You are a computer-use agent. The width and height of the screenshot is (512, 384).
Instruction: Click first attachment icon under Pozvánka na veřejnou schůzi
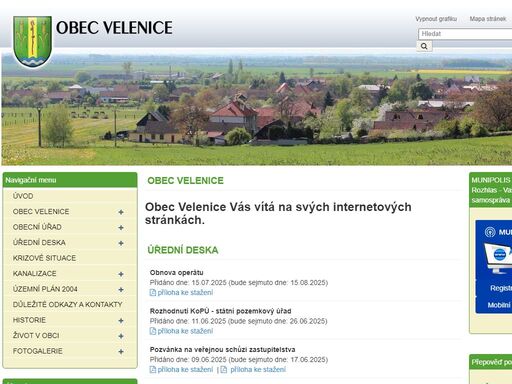[153, 369]
